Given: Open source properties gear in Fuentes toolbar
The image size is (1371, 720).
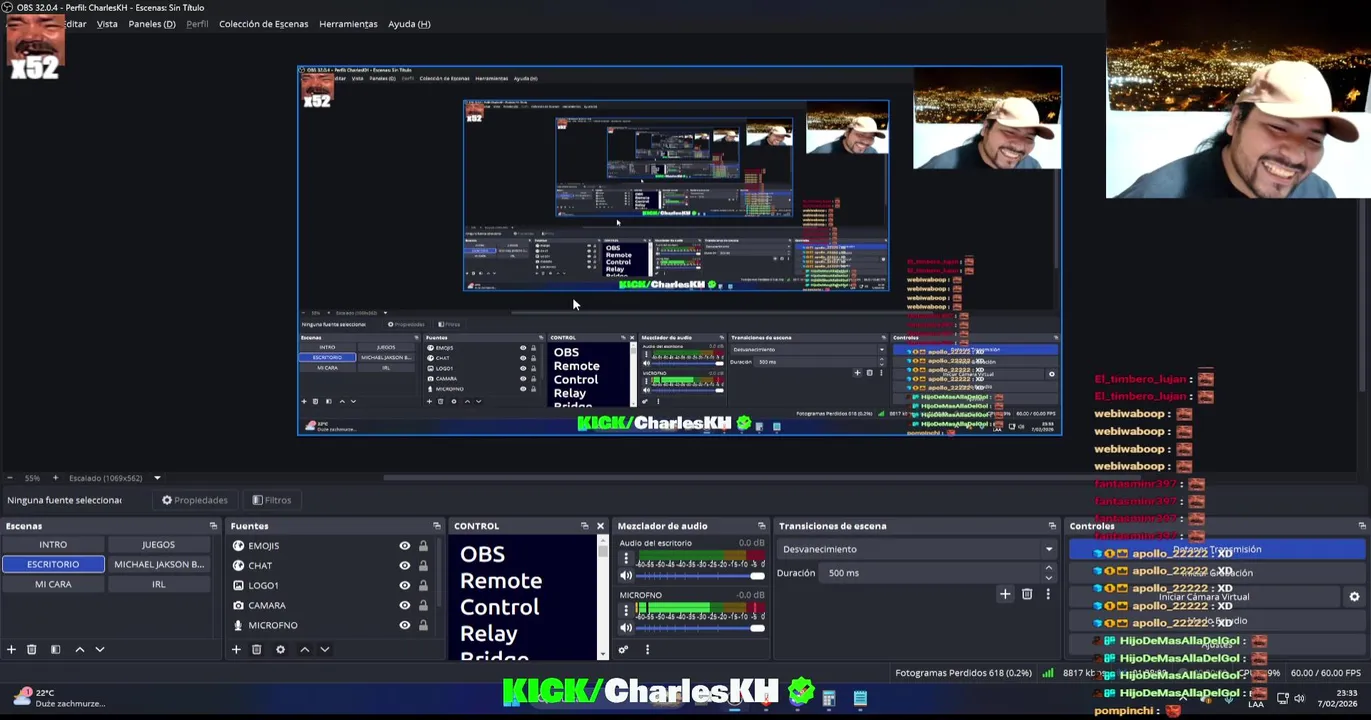Looking at the screenshot, I should pos(280,650).
